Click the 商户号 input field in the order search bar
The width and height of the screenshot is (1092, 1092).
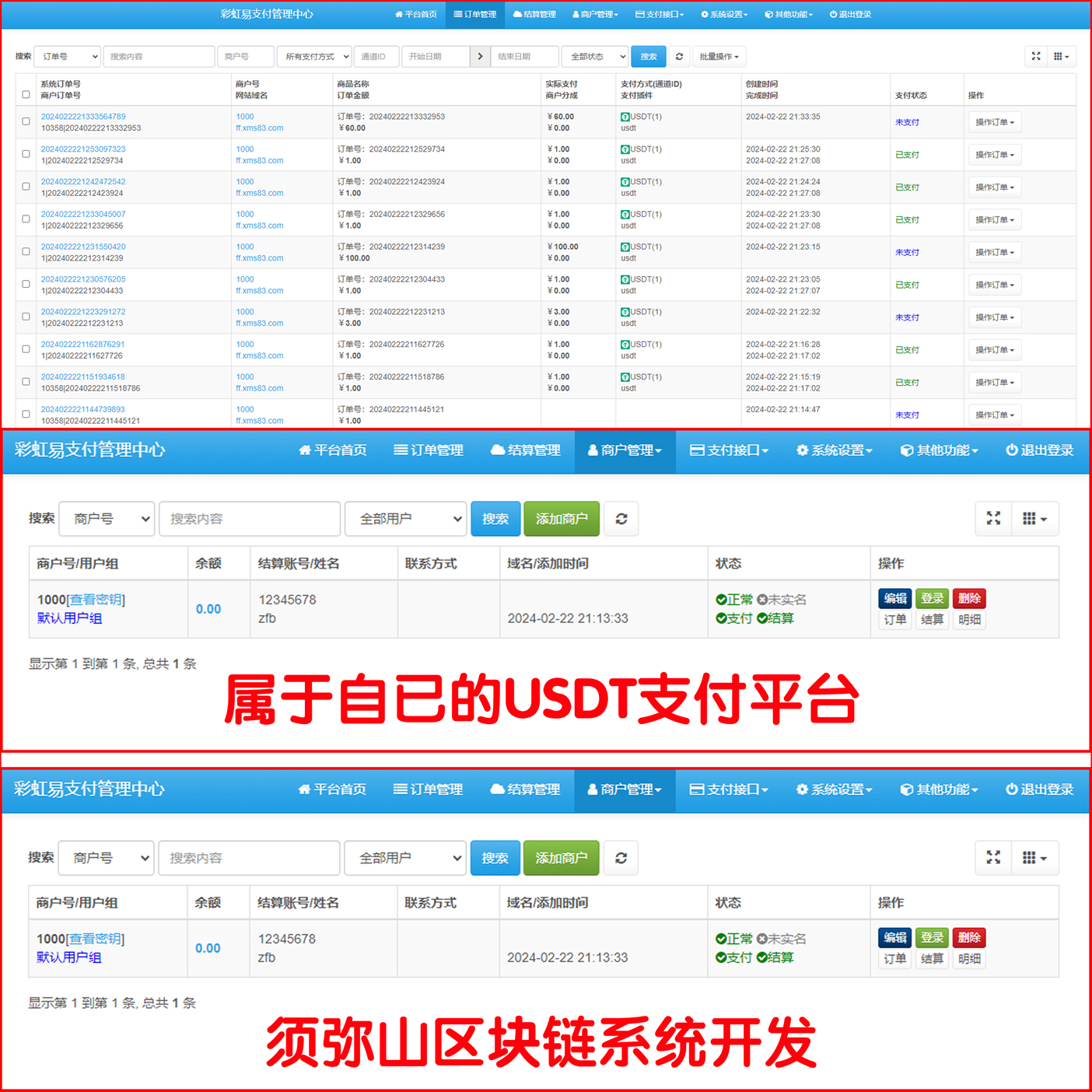click(x=246, y=57)
